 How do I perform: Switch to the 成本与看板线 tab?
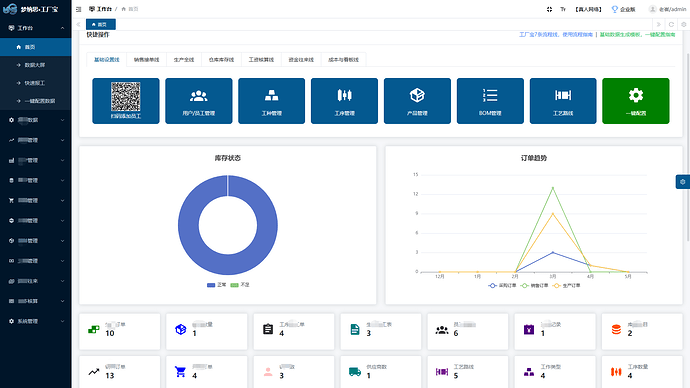pos(344,60)
